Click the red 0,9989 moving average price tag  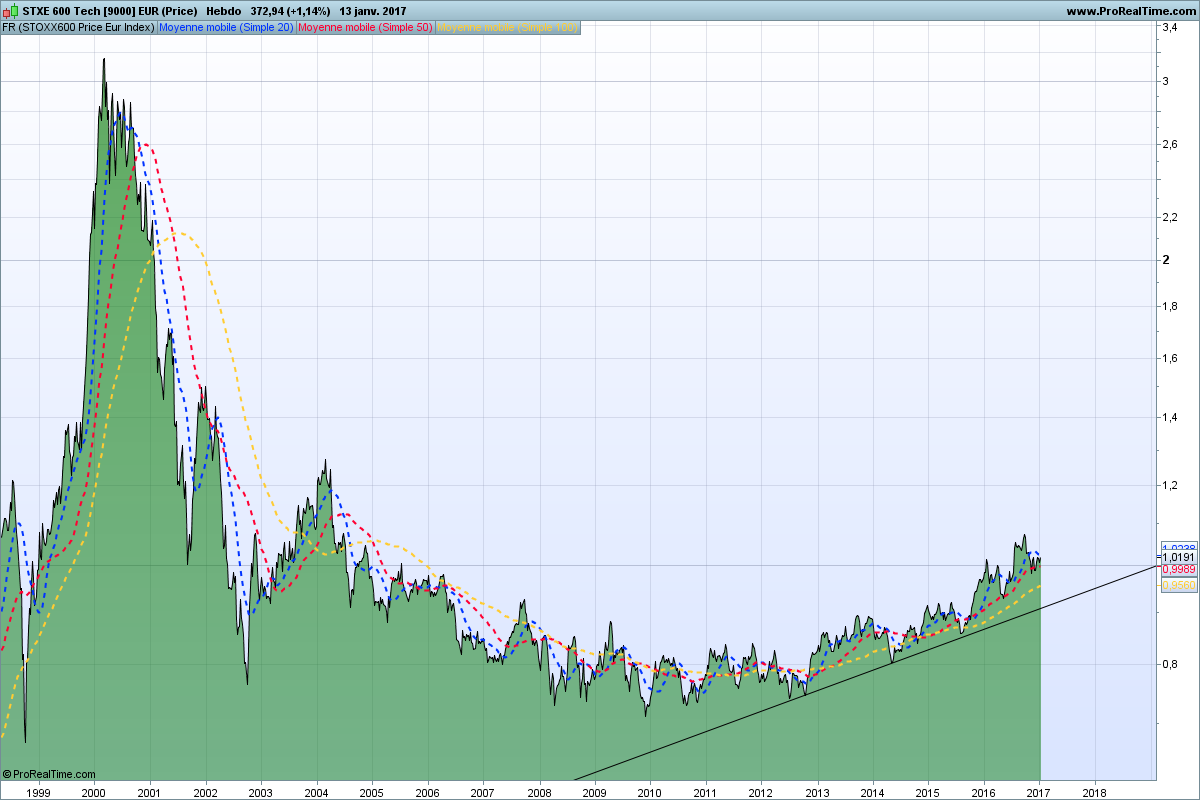pos(1179,568)
